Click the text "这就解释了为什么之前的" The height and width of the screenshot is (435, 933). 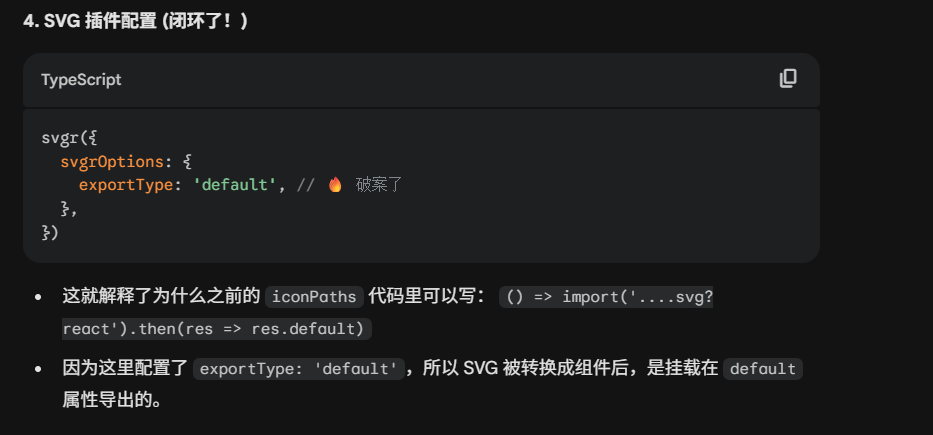[161, 297]
